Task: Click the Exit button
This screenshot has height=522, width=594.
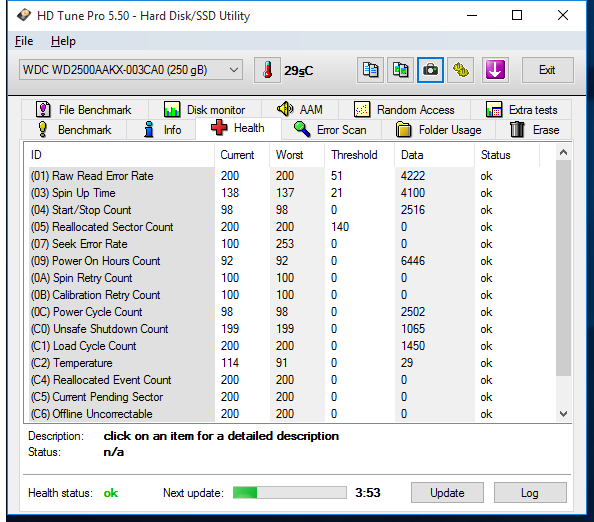Action: [x=547, y=70]
